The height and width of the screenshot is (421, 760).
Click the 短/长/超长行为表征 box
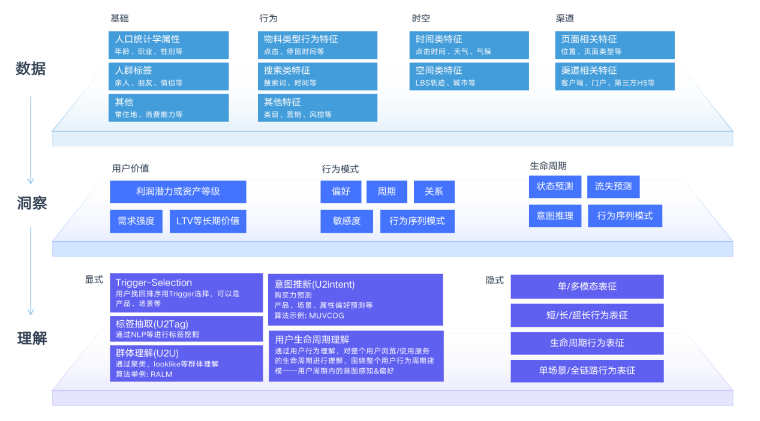pyautogui.click(x=587, y=315)
